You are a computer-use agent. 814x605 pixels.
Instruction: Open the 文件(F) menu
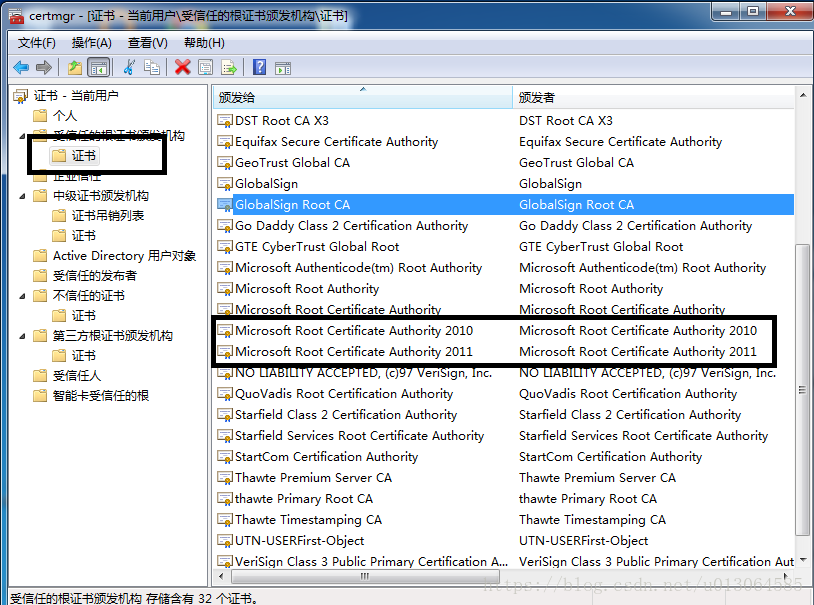click(x=36, y=43)
